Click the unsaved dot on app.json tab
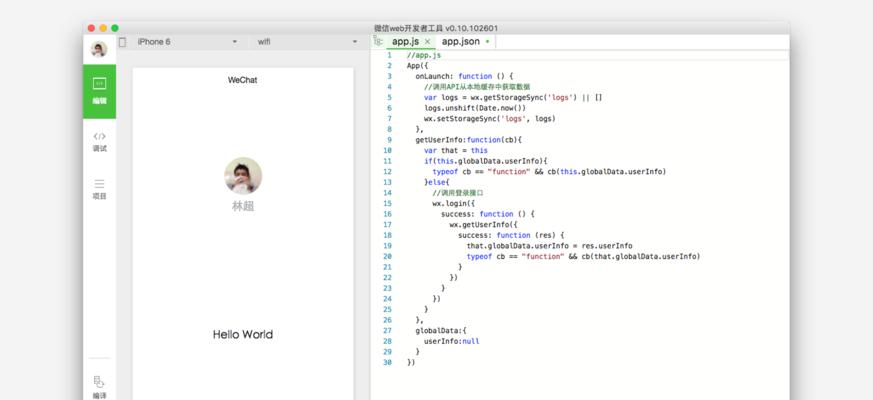873x400 pixels. pos(488,42)
